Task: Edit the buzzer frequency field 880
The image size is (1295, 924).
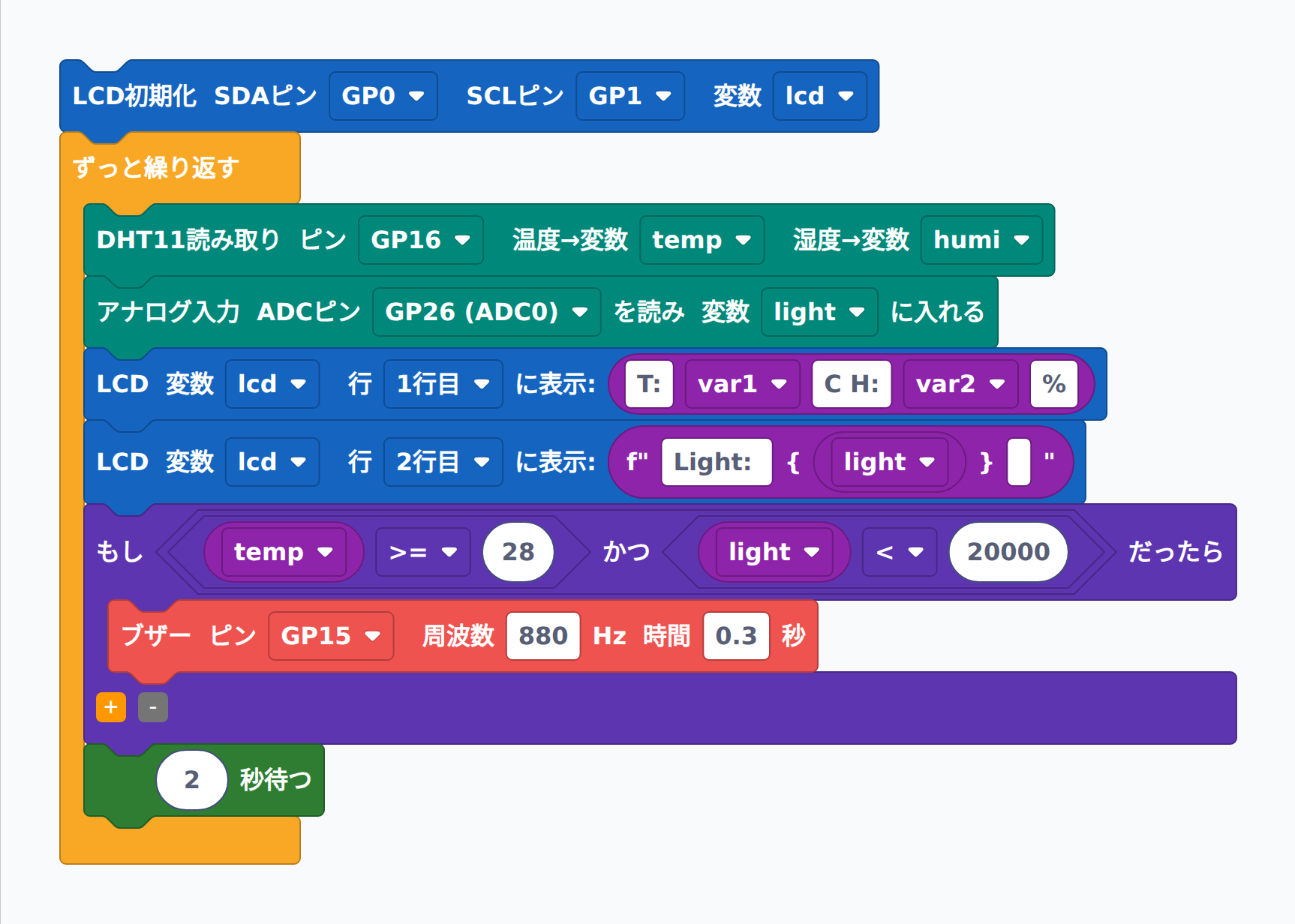Action: pos(543,636)
